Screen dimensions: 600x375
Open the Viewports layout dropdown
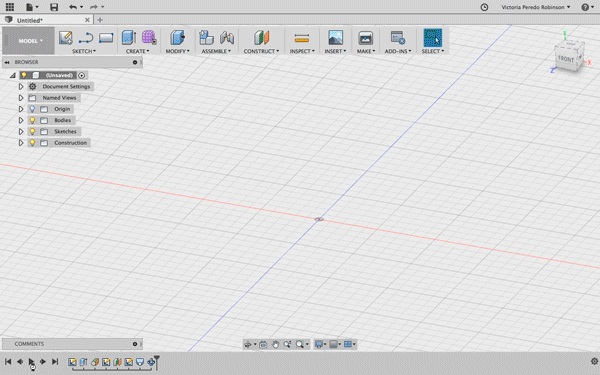(x=349, y=344)
